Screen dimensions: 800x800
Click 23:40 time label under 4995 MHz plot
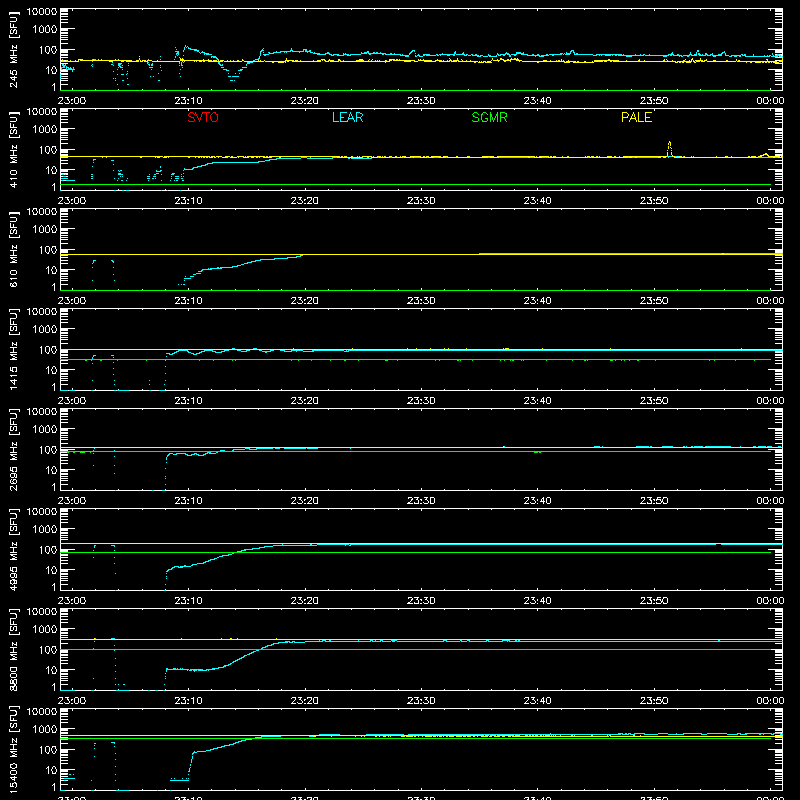point(537,601)
